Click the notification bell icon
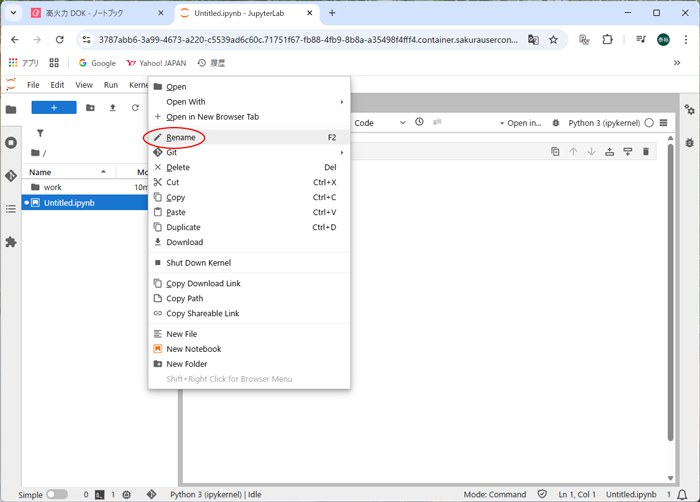The height and width of the screenshot is (502, 700). tap(682, 494)
